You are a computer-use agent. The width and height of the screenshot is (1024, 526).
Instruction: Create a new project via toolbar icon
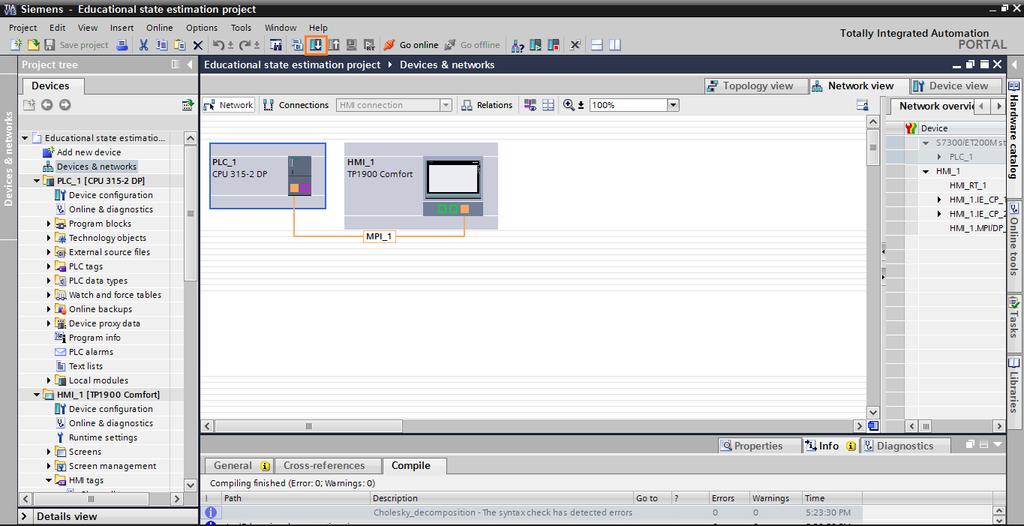(x=16, y=45)
